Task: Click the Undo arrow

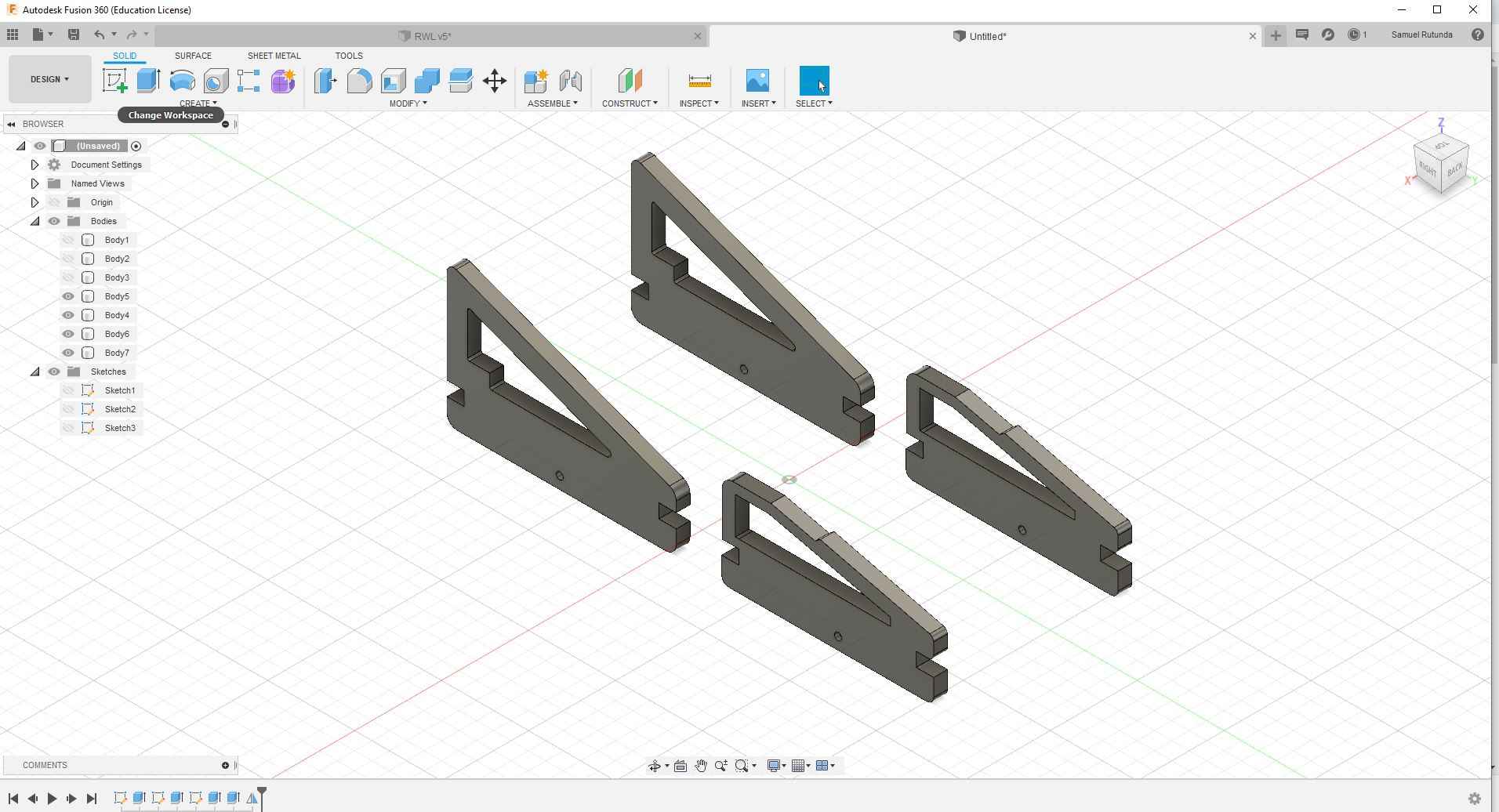Action: pyautogui.click(x=99, y=34)
